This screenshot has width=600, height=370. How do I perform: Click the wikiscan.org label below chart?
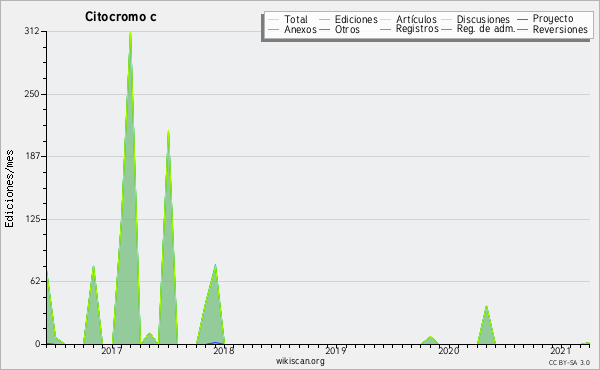[x=300, y=361]
